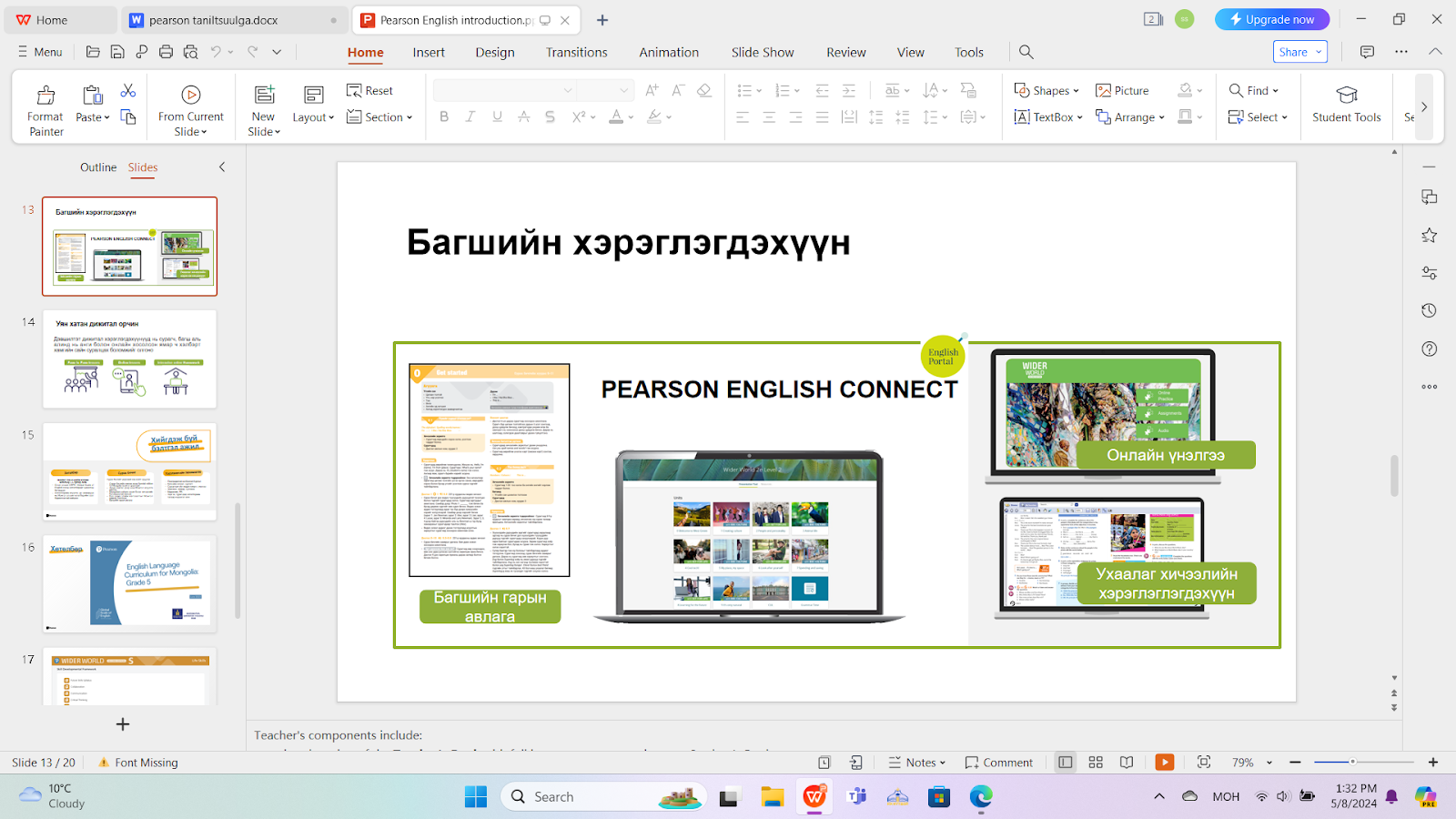
Task: Click the Cut scissors icon
Action: click(128, 90)
